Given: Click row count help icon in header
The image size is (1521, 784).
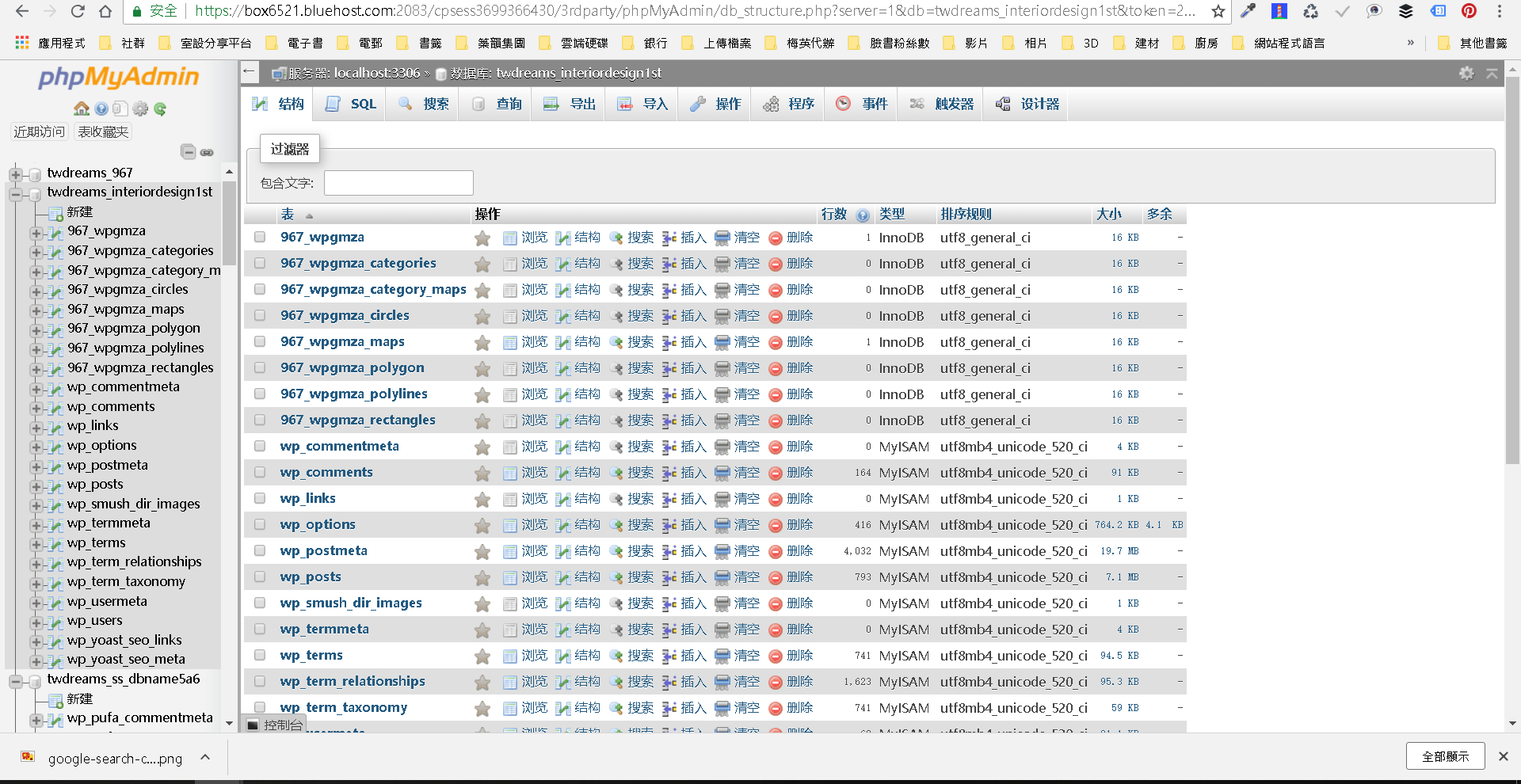Looking at the screenshot, I should tap(863, 215).
